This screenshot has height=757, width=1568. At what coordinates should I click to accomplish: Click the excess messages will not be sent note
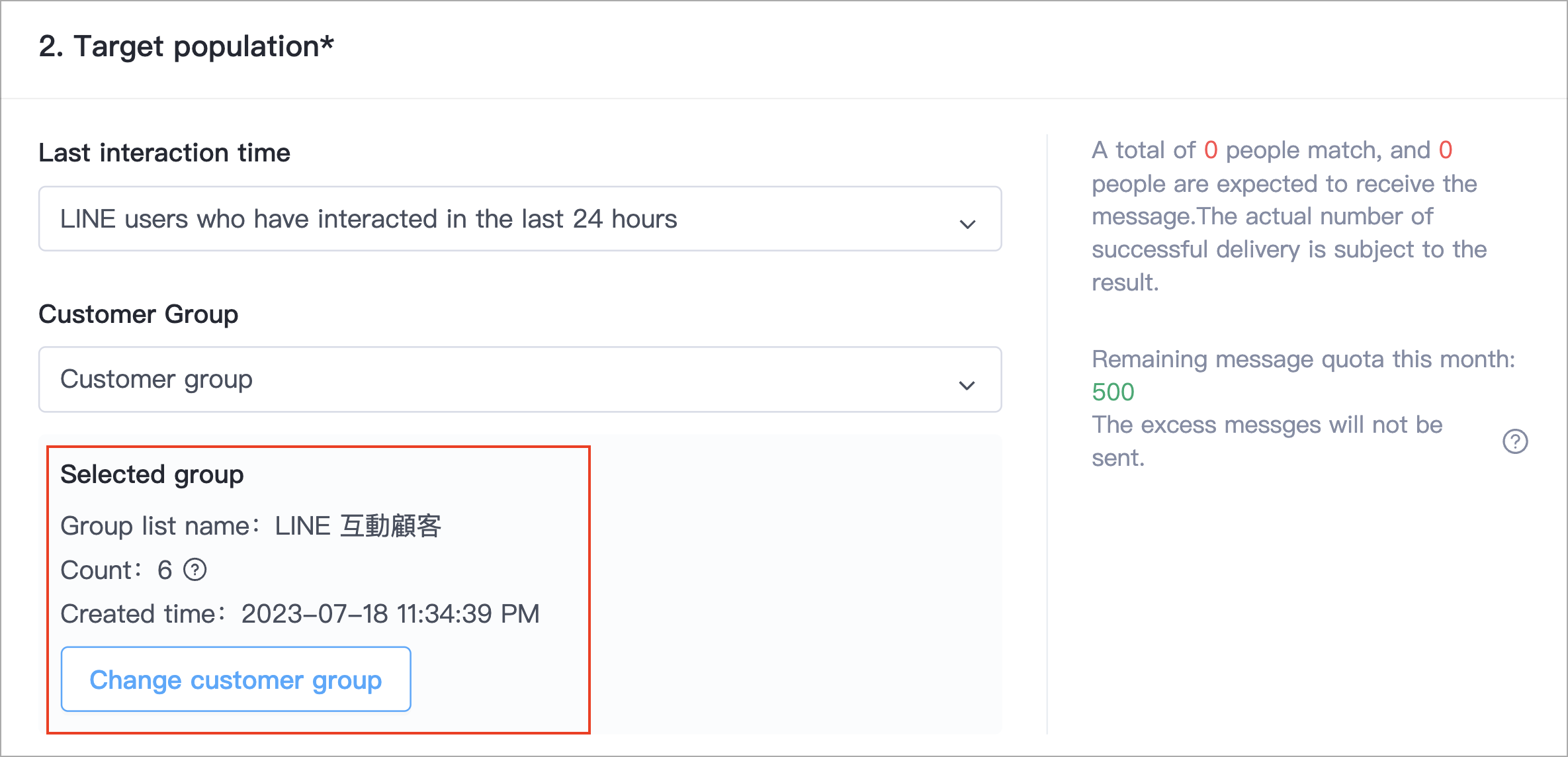[x=1267, y=441]
